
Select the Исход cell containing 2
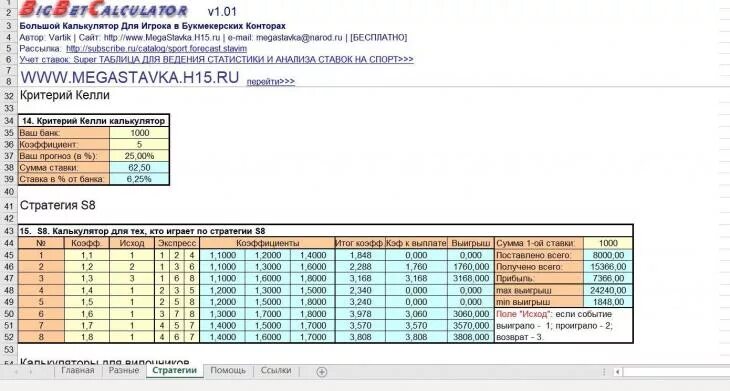coord(132,267)
